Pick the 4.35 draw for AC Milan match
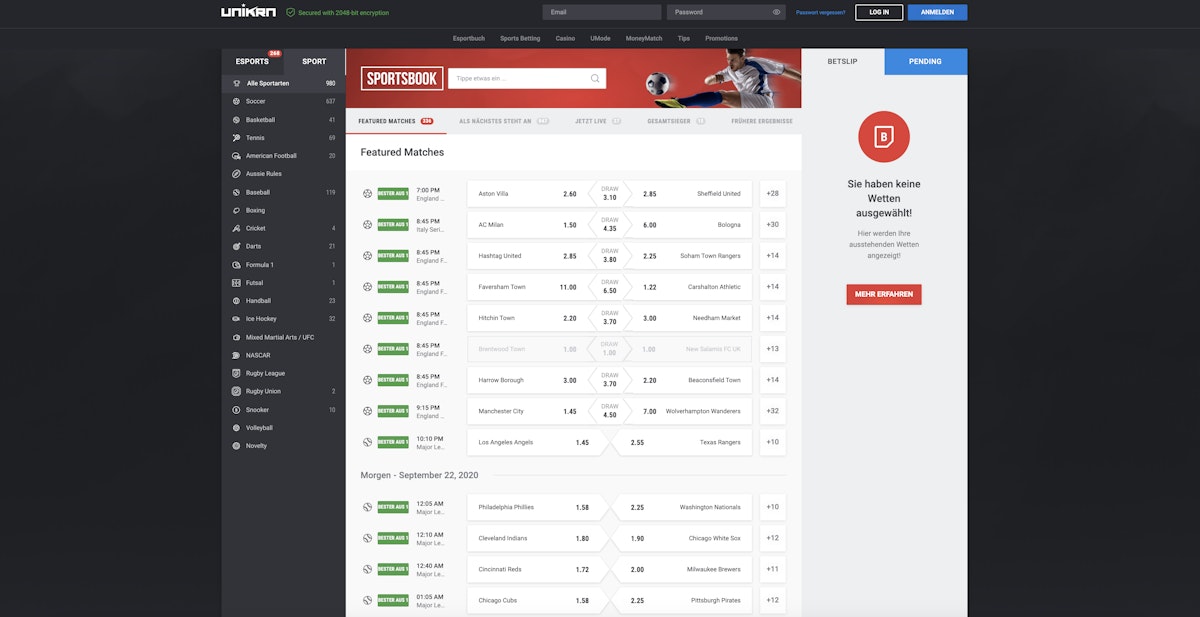The width and height of the screenshot is (1200, 617). 610,225
